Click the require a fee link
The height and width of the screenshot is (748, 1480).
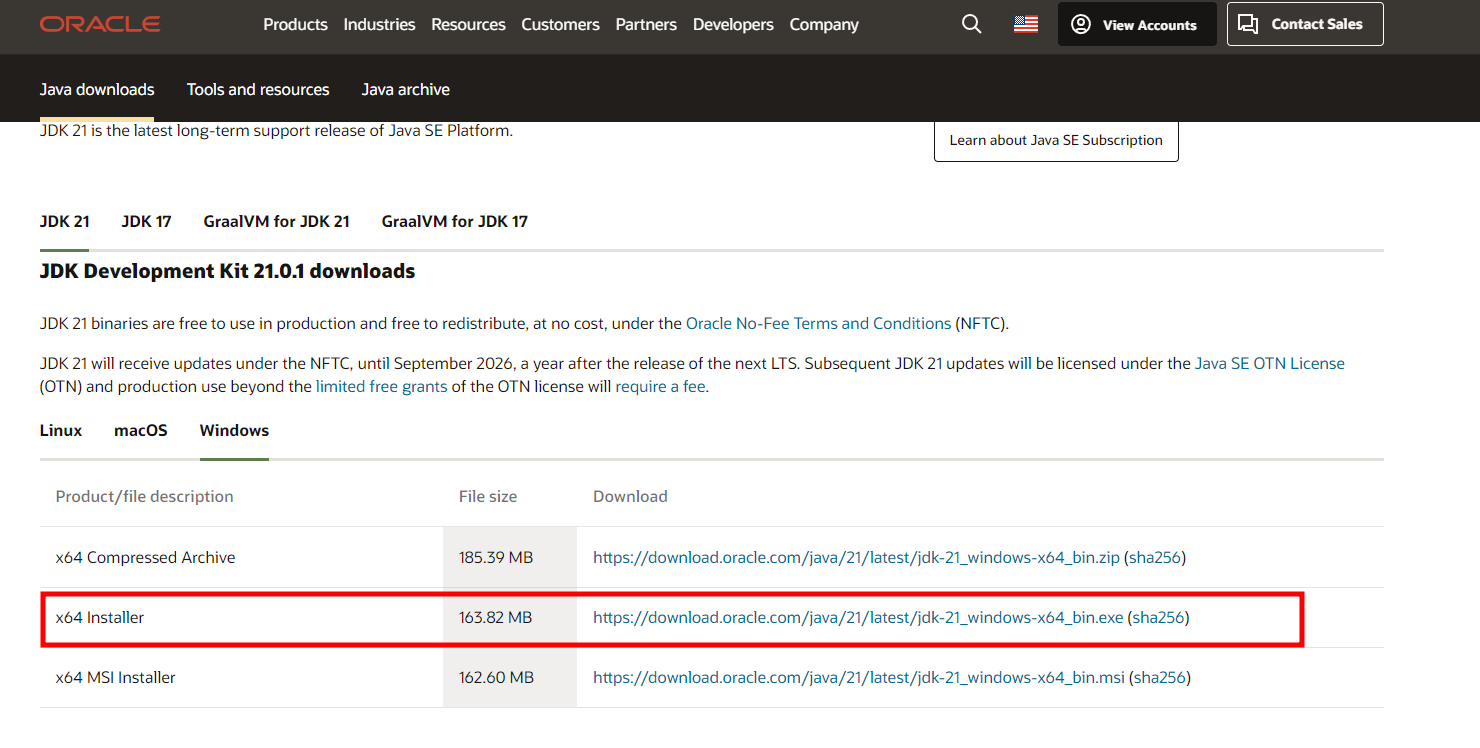[660, 386]
